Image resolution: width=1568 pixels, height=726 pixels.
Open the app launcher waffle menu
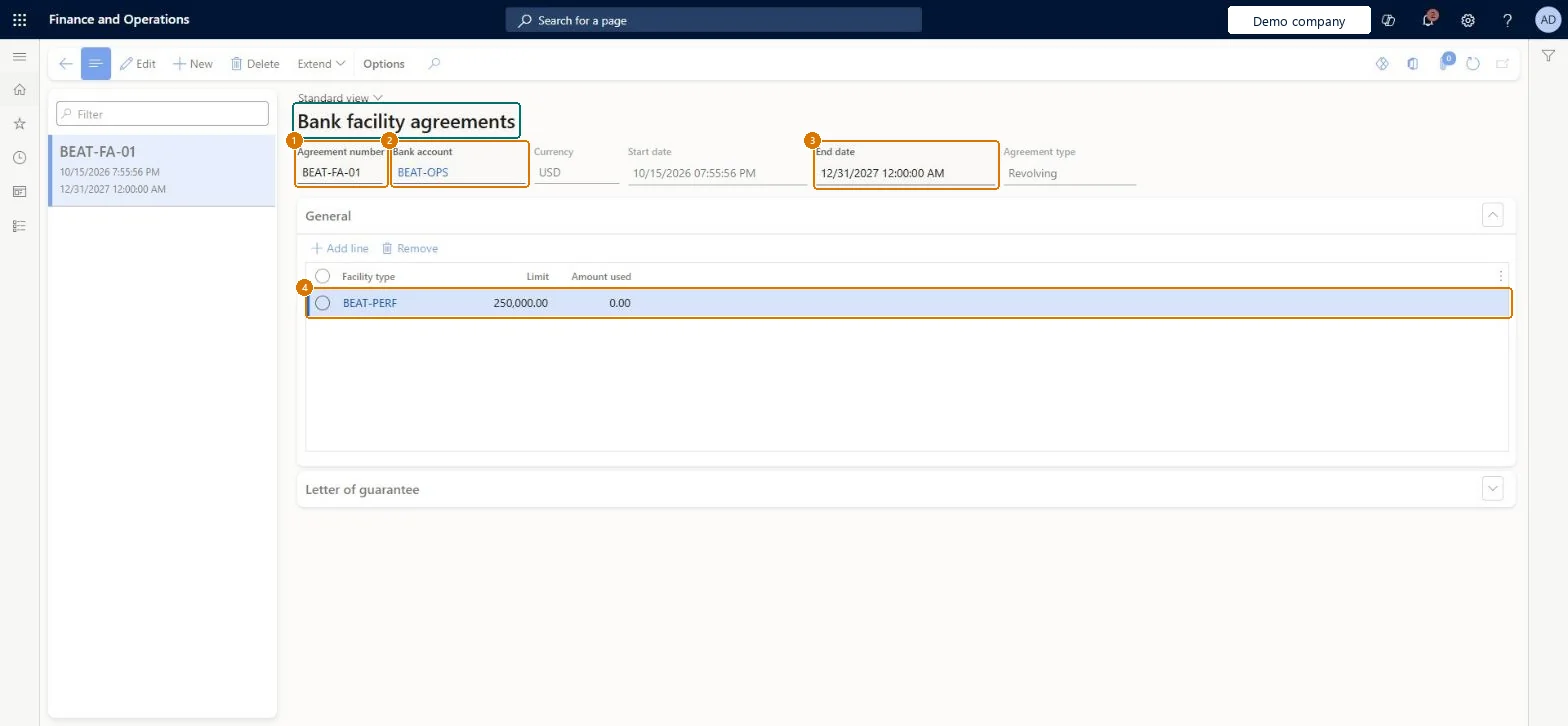coord(19,20)
